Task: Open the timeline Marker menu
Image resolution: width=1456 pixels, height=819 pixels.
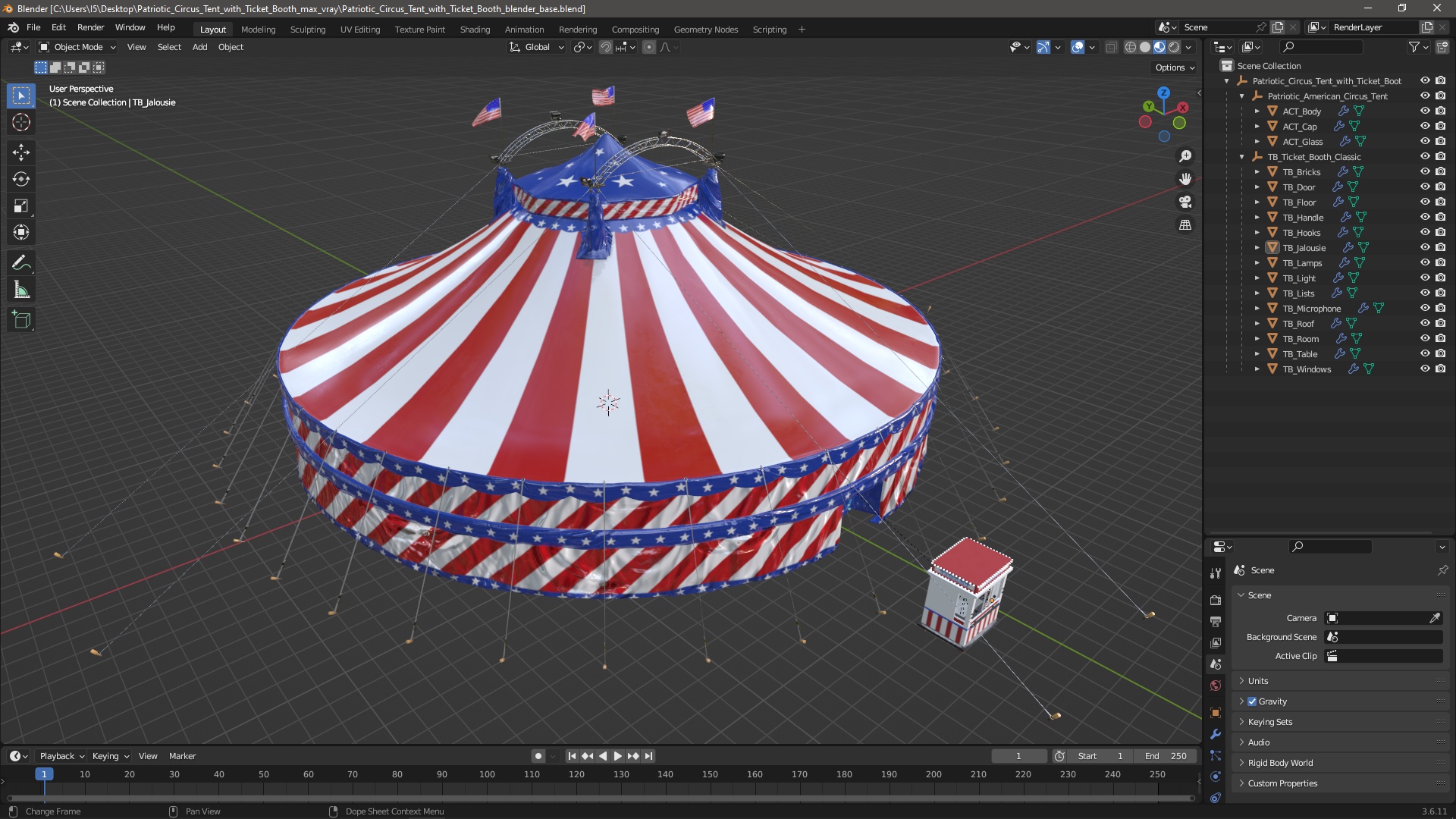Action: [182, 756]
